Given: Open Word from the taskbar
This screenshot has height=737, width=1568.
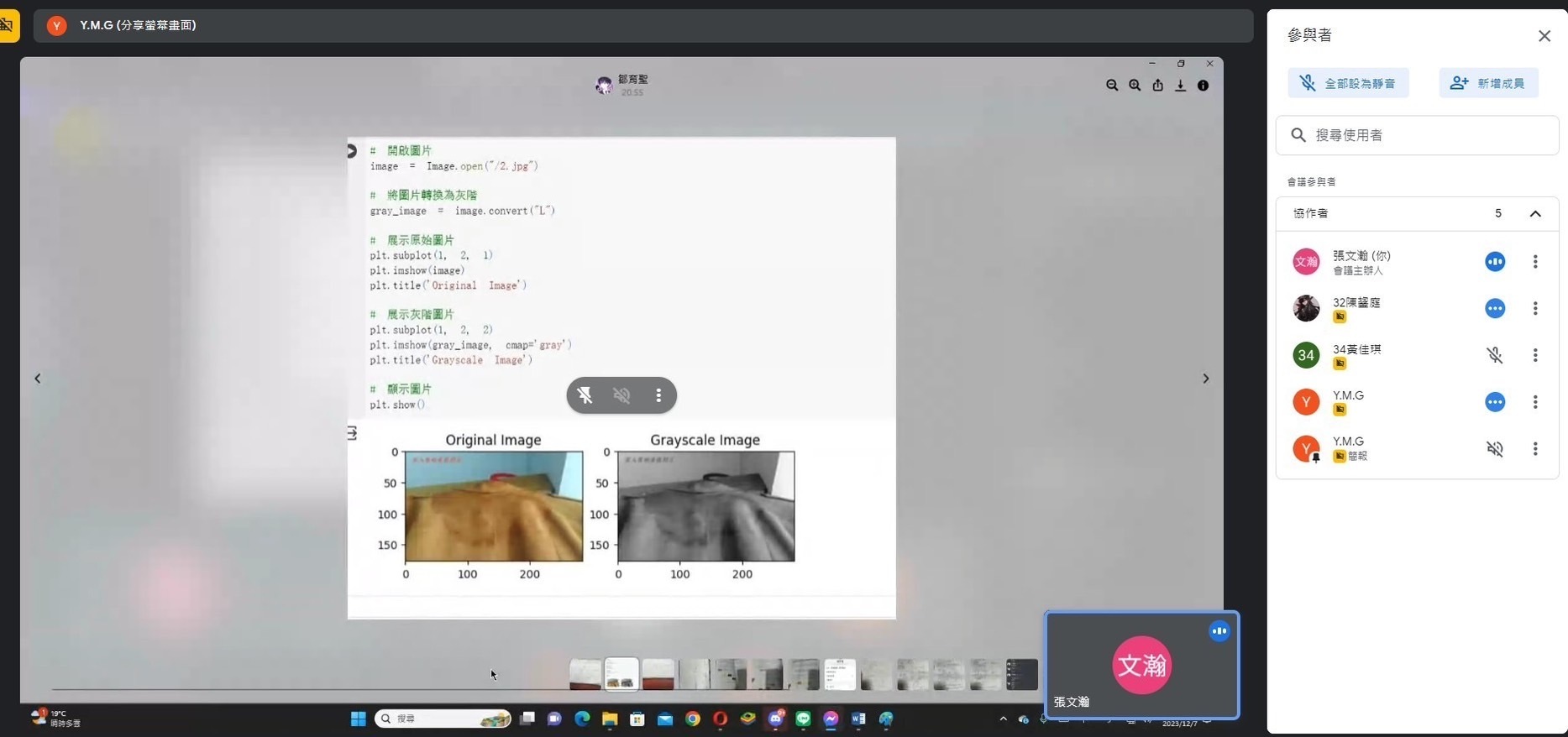Looking at the screenshot, I should click(858, 719).
